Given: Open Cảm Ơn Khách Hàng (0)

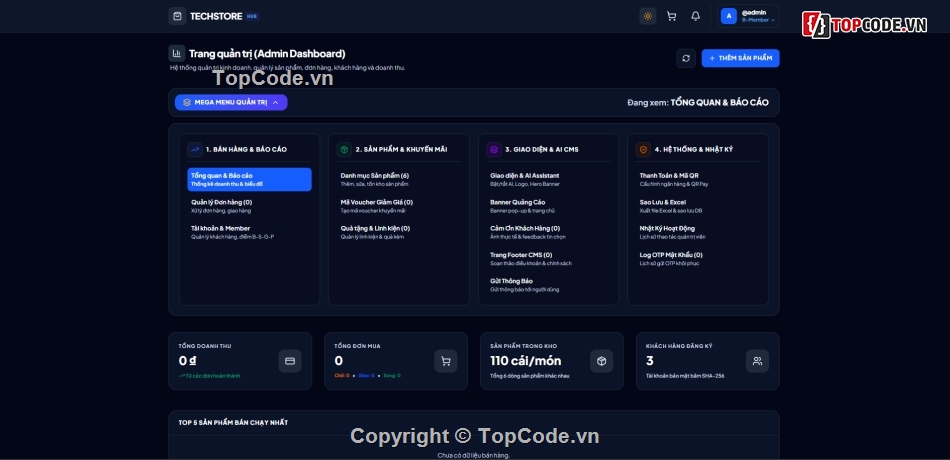Looking at the screenshot, I should pyautogui.click(x=548, y=232).
